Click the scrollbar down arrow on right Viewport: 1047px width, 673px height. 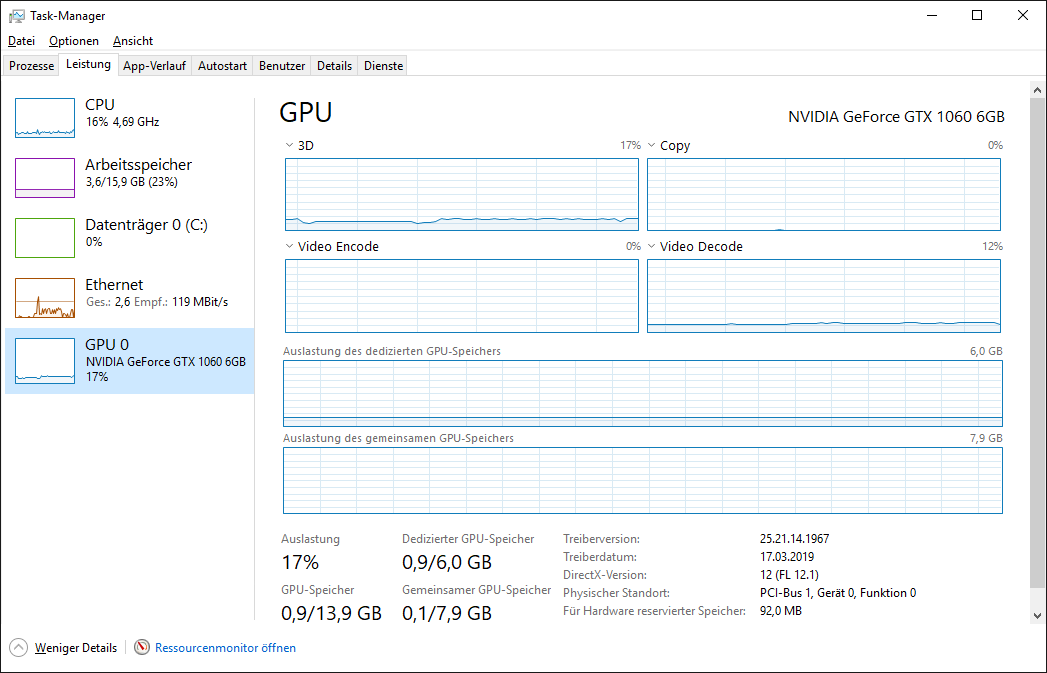(x=1037, y=617)
